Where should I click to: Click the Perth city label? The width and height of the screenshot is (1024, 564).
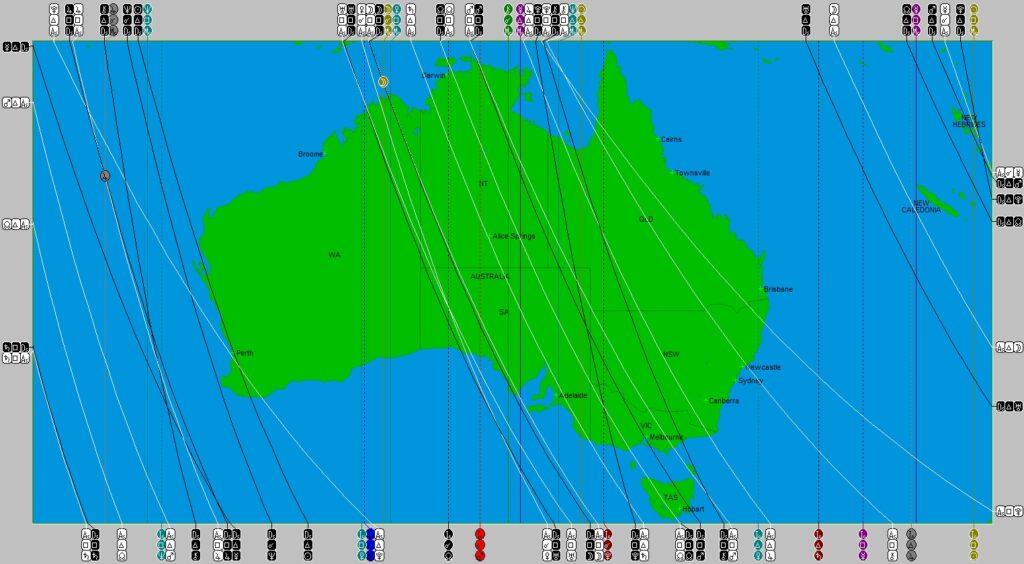(244, 353)
